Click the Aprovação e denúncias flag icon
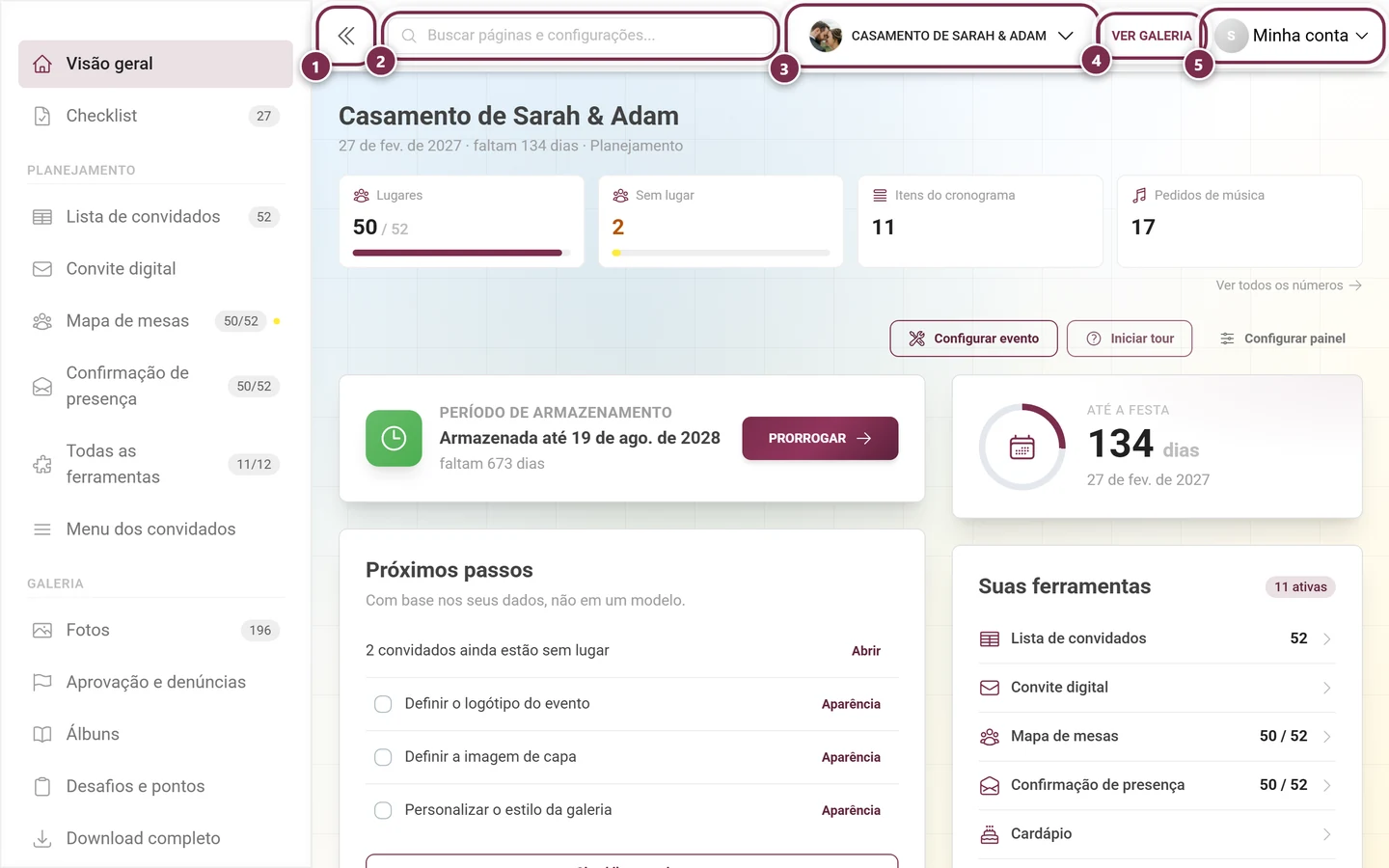Image resolution: width=1389 pixels, height=868 pixels. tap(42, 682)
